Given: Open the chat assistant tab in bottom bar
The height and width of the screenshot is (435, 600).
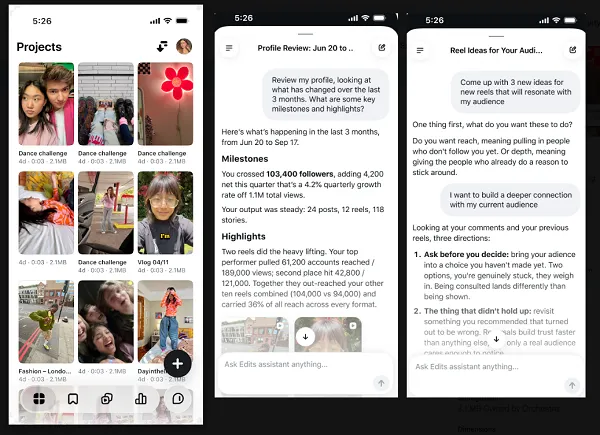Looking at the screenshot, I should pos(178,399).
